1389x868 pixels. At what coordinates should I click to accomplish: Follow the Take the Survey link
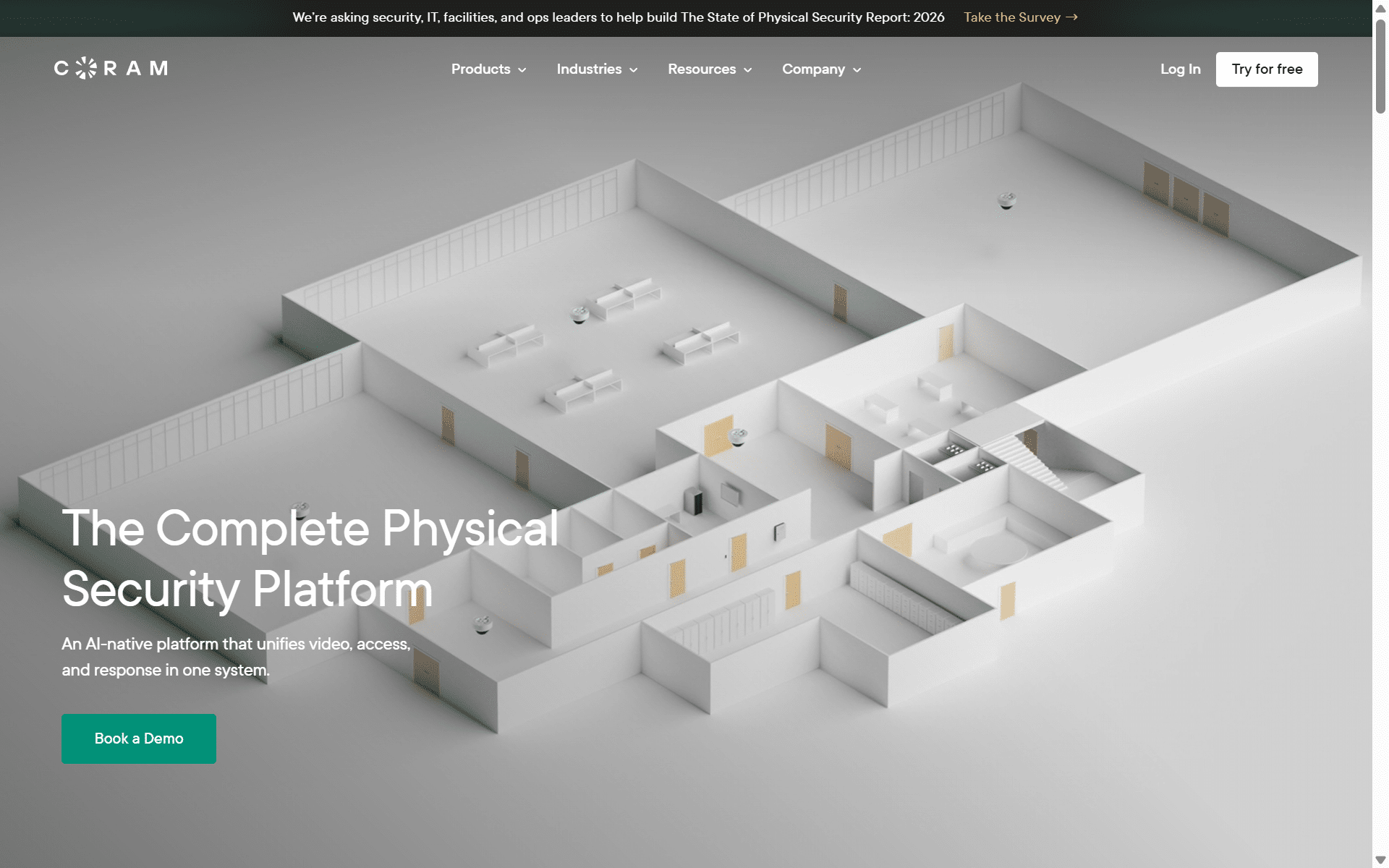coord(1020,17)
